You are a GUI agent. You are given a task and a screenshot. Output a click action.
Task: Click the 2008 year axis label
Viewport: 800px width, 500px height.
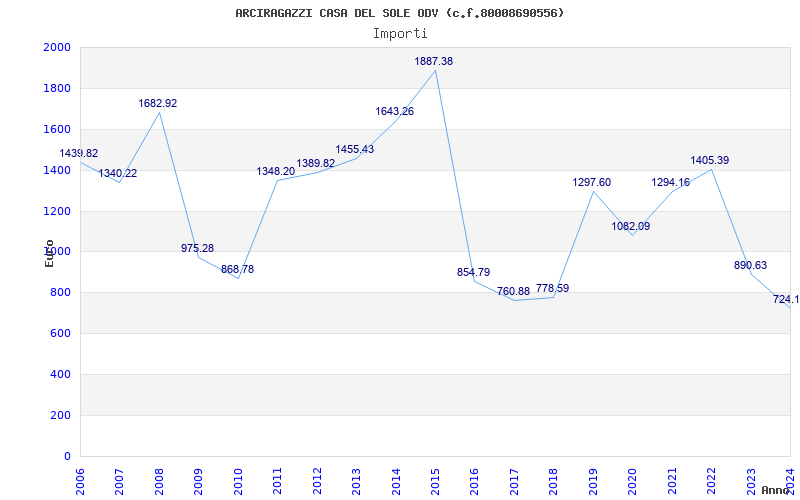click(159, 482)
